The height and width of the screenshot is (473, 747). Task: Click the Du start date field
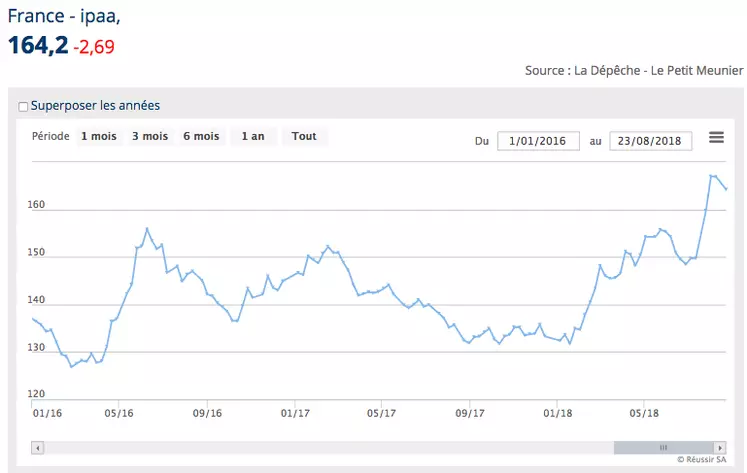(538, 141)
